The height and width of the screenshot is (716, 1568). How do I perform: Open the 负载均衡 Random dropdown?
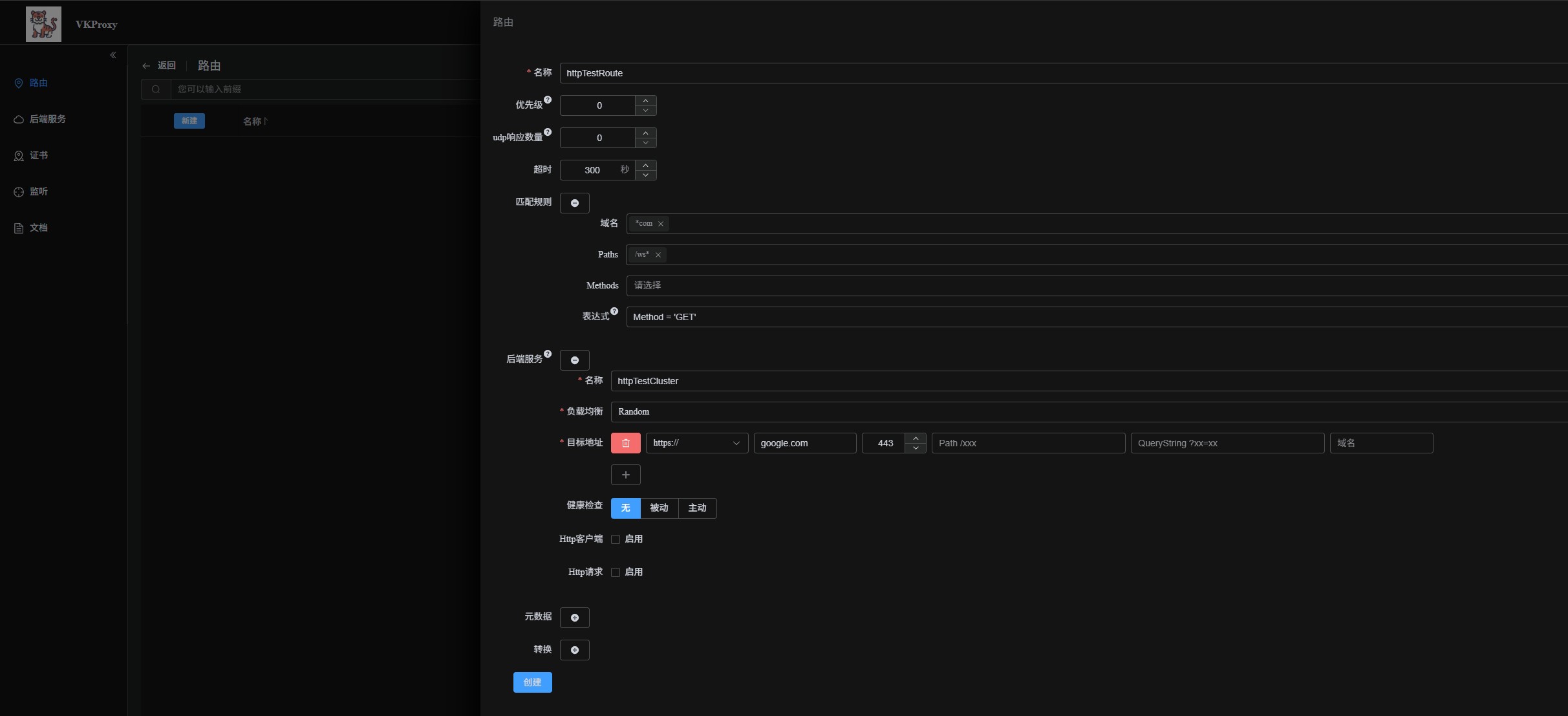[1090, 412]
